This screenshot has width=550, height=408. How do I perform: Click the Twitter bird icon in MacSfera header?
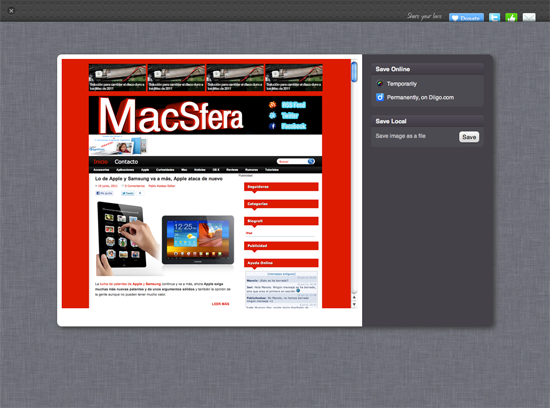[x=273, y=115]
